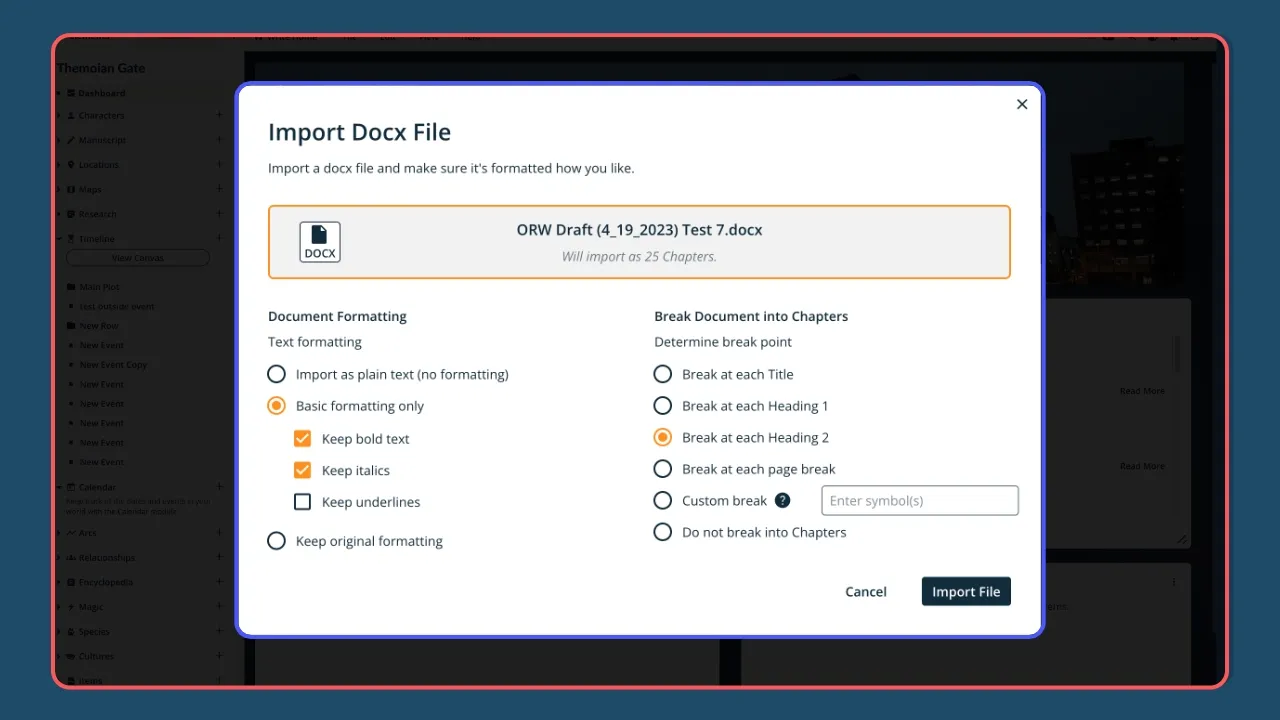Enable the Keep underlines checkbox
Screen dimensions: 1280x720
(x=302, y=502)
